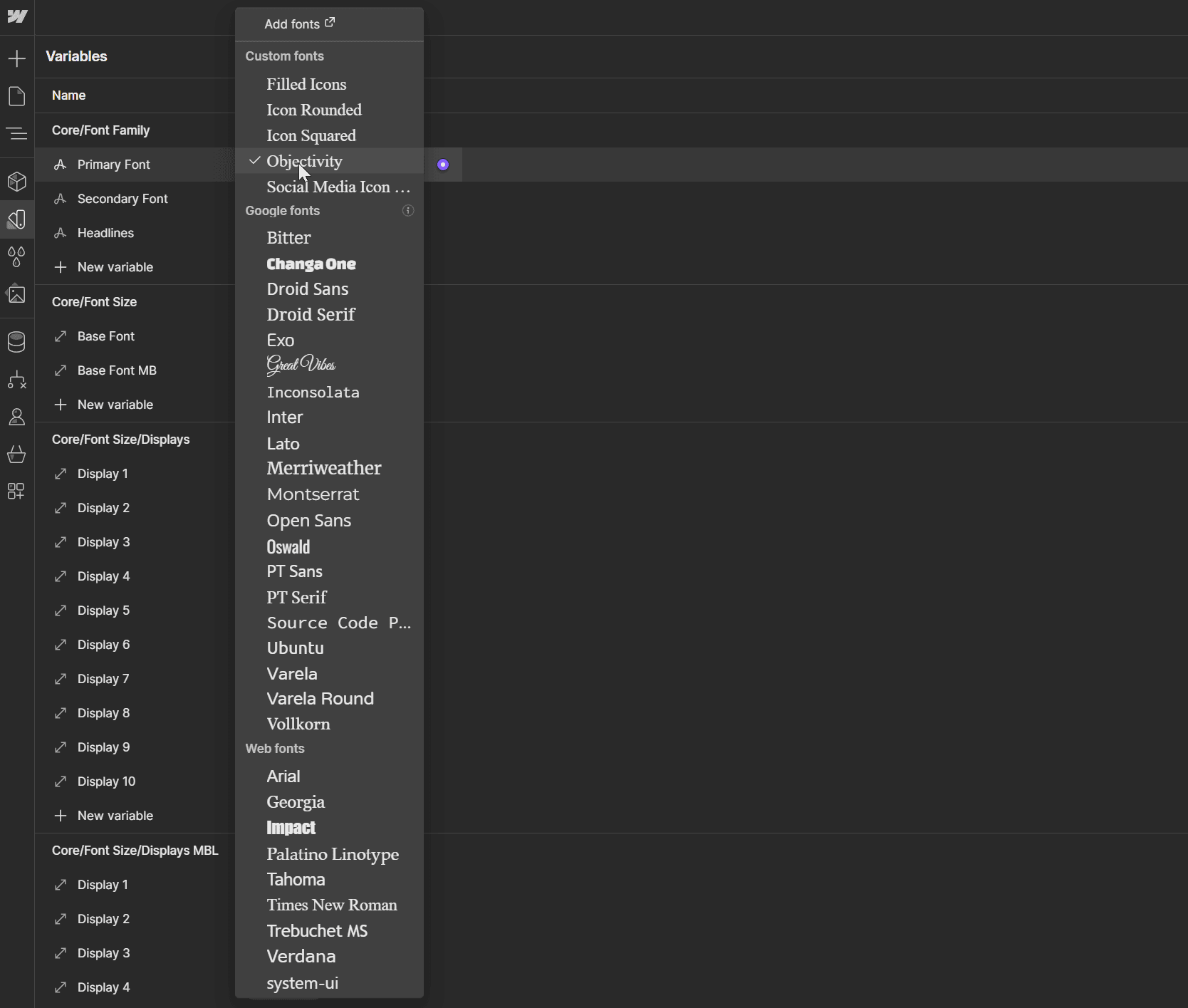Open the CMS database icon
The height and width of the screenshot is (1008, 1188).
[17, 342]
